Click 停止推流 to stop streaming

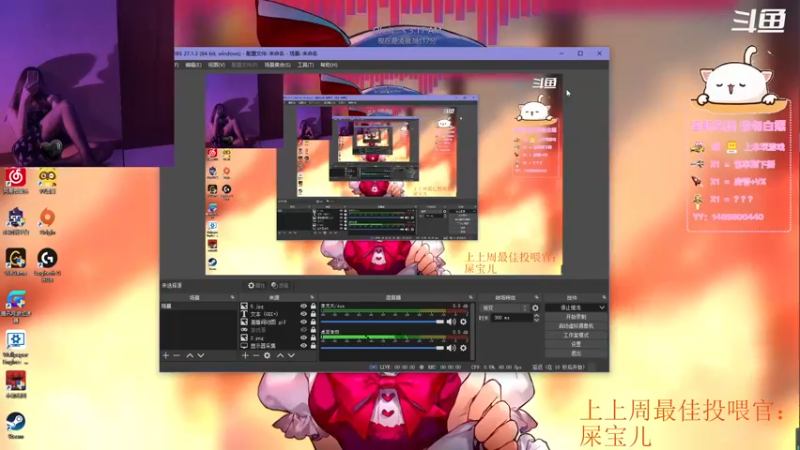click(x=571, y=308)
